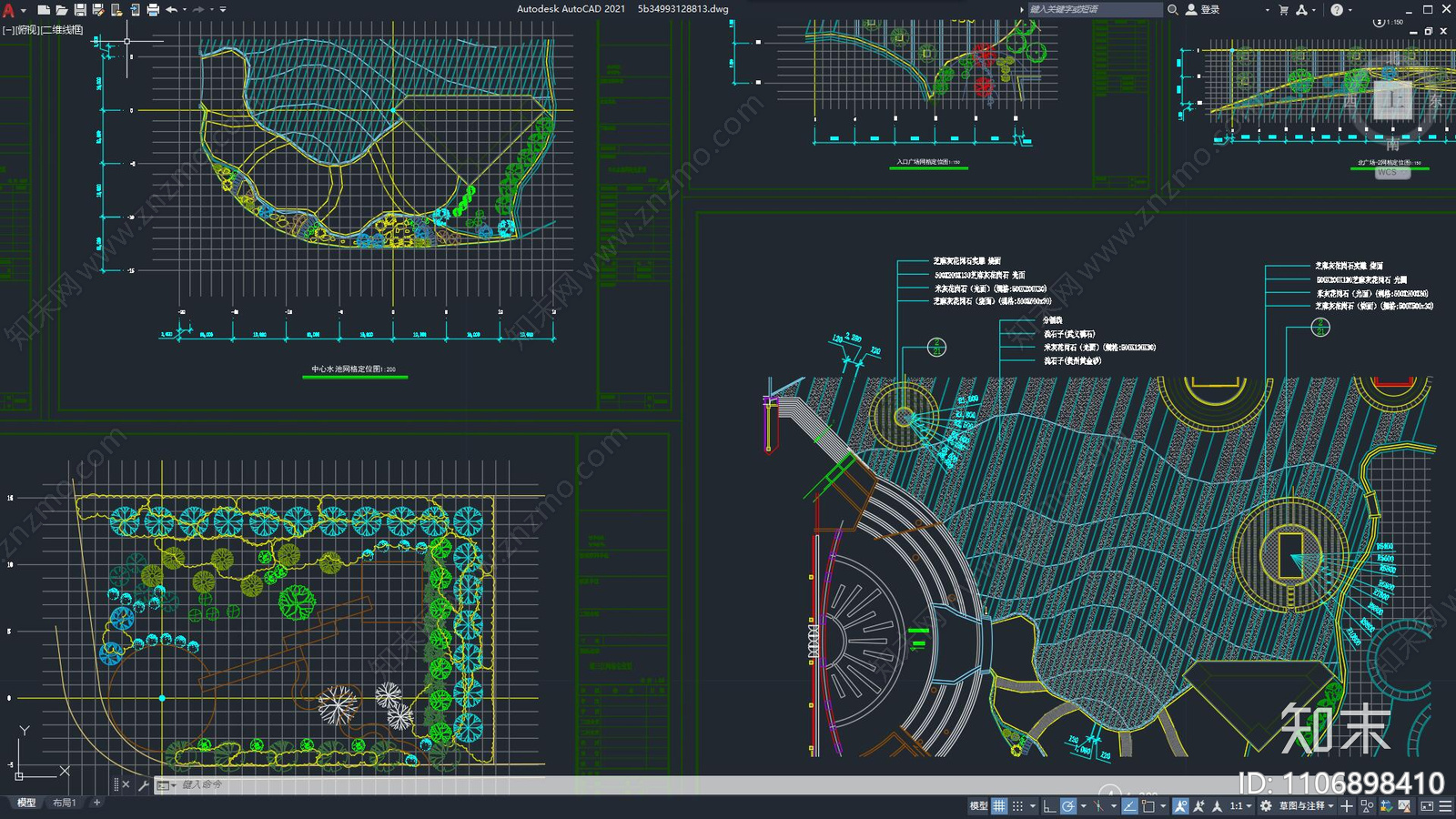Click the keyword search input field
Viewport: 1456px width, 819px height.
(x=1095, y=9)
